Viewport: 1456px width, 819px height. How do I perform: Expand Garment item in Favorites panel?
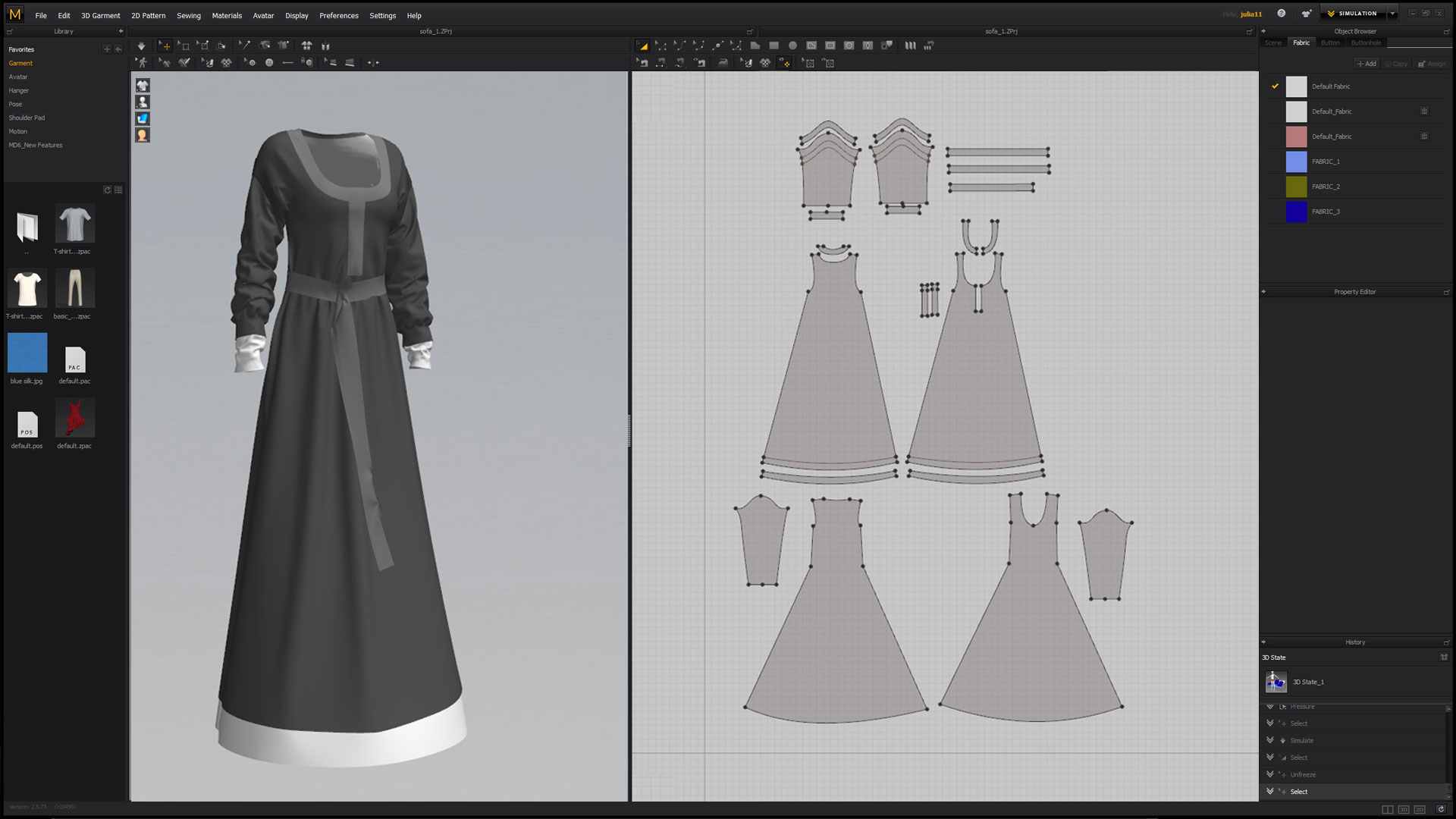(20, 63)
